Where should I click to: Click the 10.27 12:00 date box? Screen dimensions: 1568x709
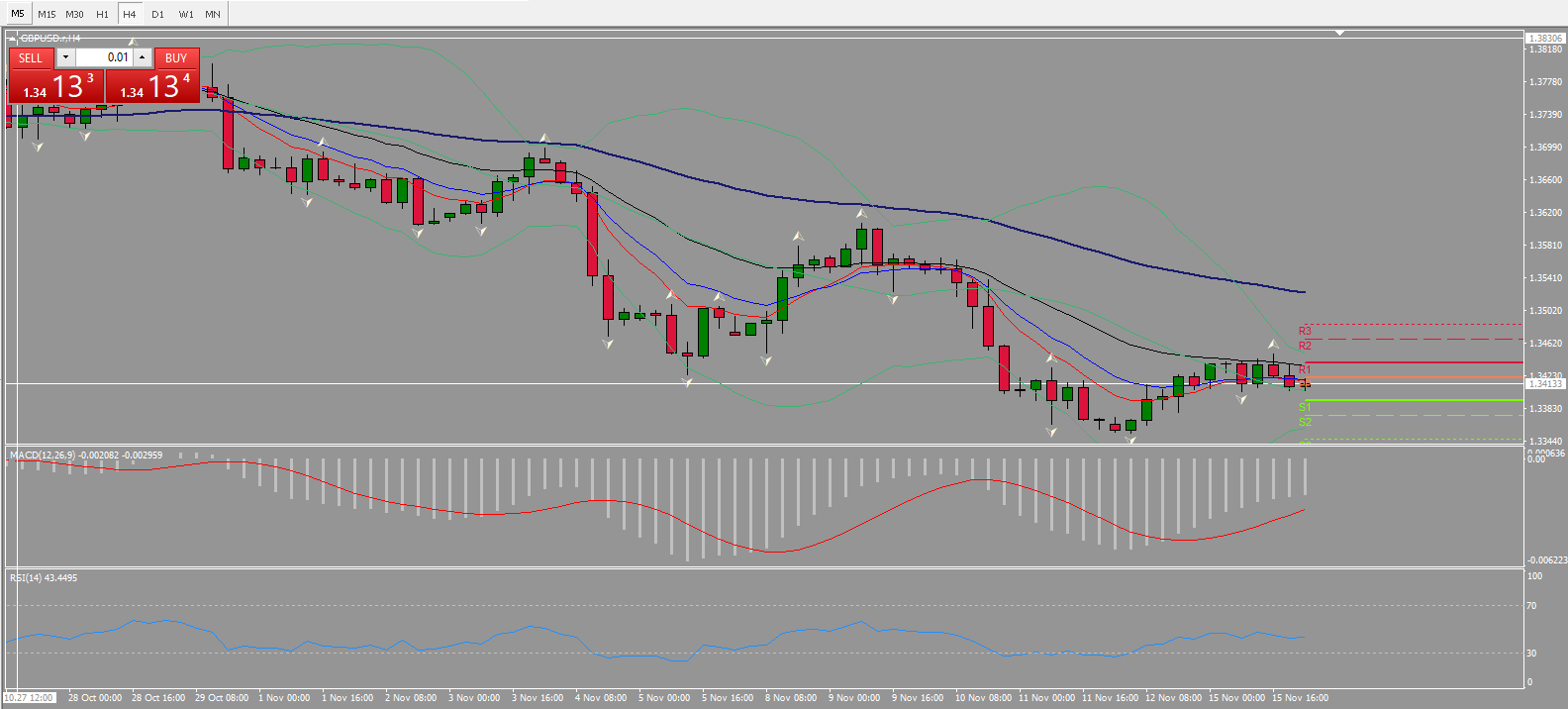point(30,698)
